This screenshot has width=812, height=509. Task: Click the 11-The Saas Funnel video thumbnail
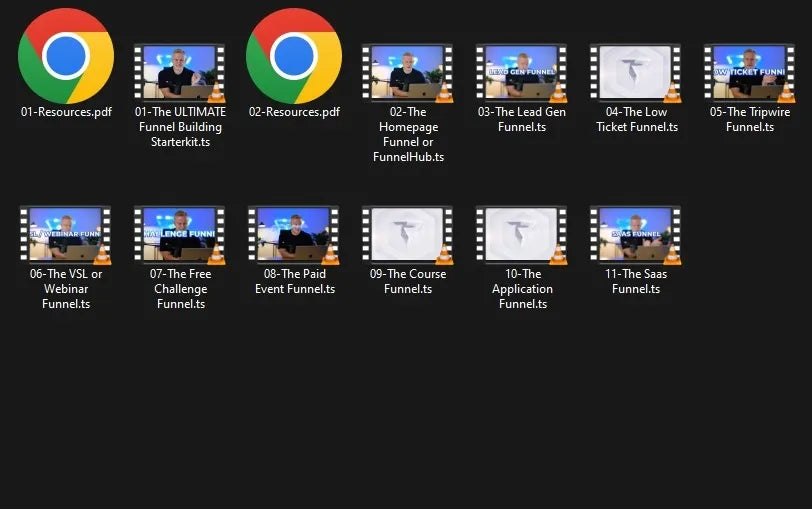(x=636, y=234)
